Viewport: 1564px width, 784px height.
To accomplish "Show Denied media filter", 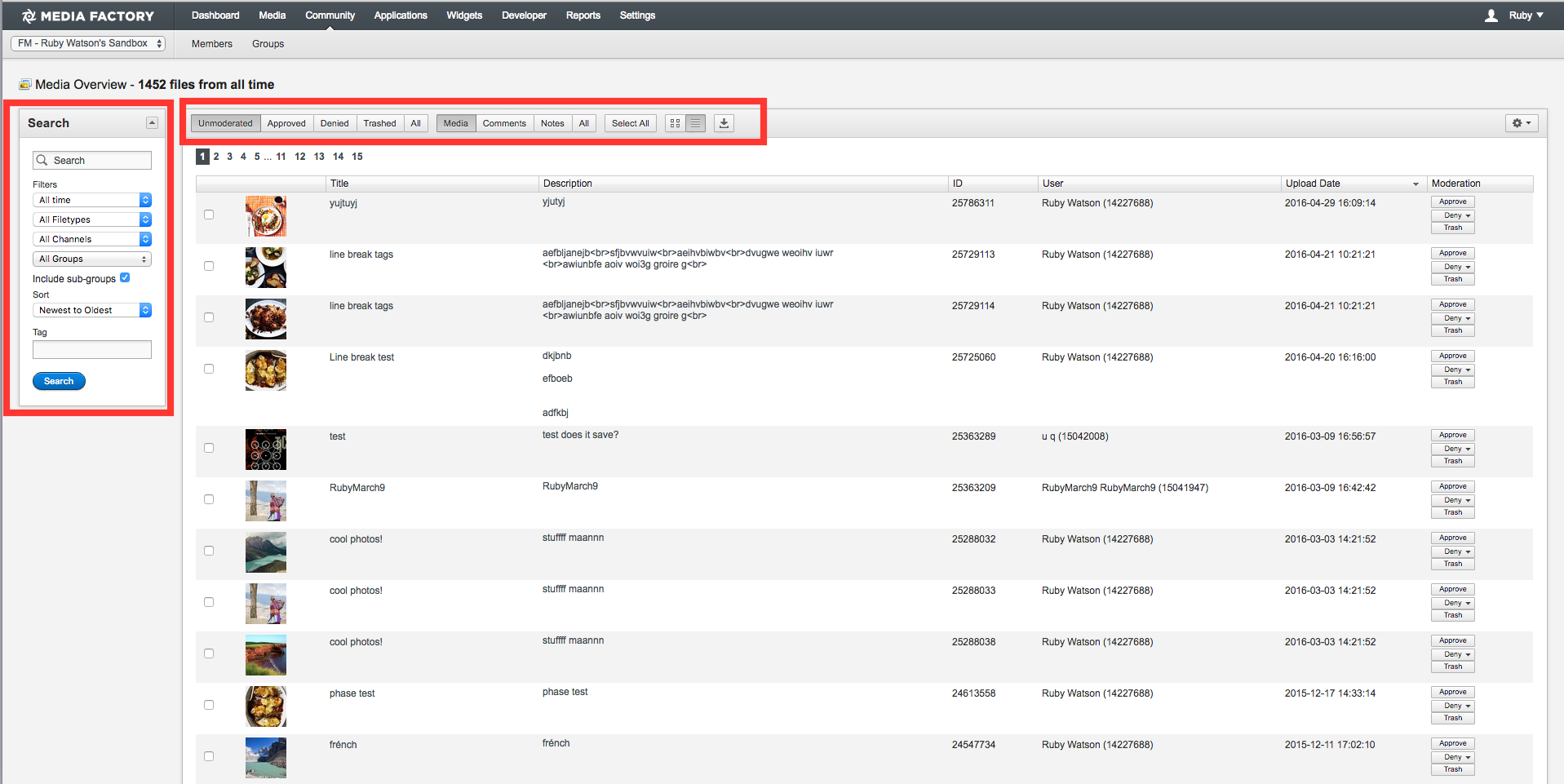I will click(x=335, y=123).
